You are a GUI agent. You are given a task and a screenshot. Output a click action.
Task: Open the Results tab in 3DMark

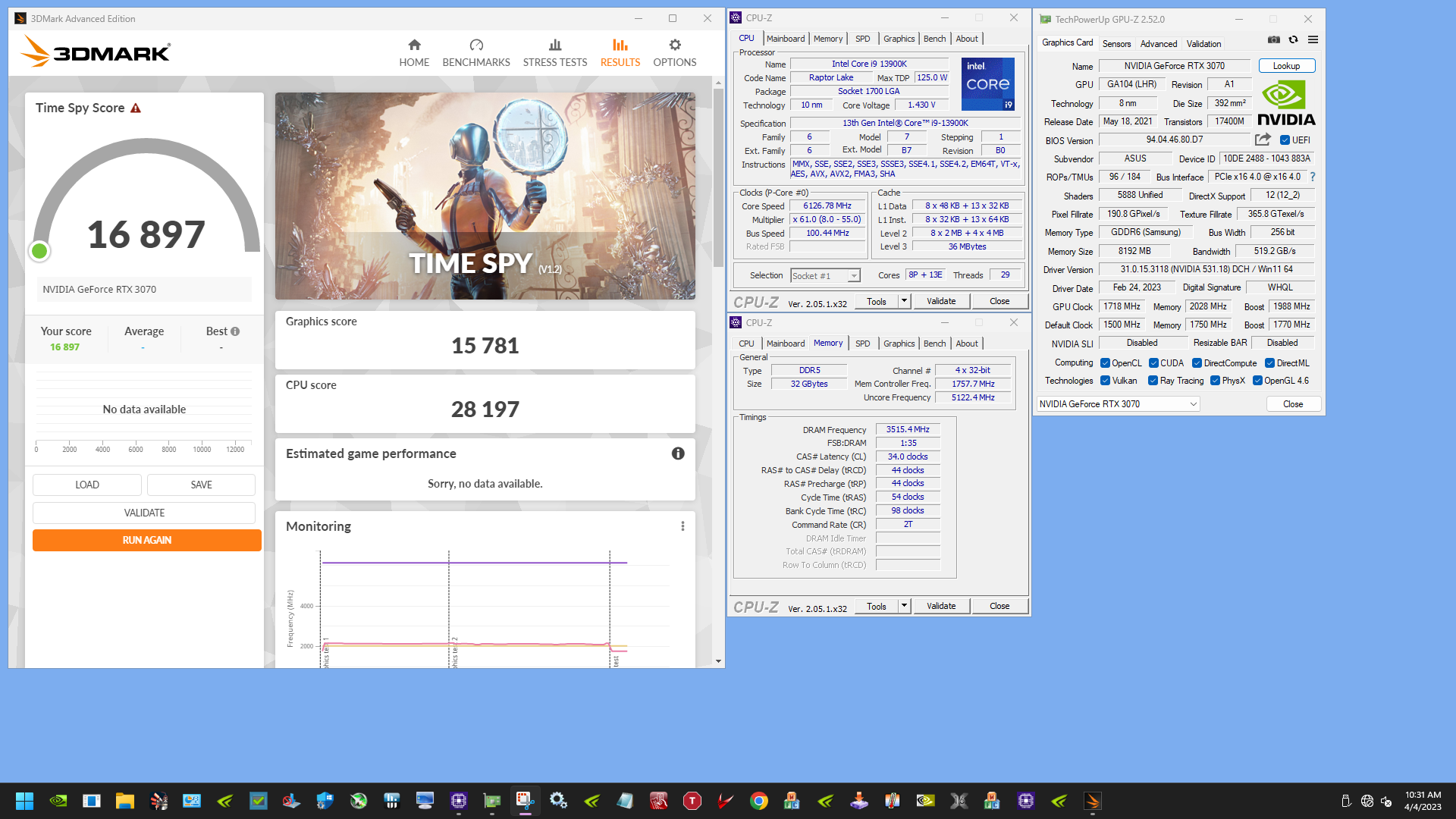tap(620, 53)
